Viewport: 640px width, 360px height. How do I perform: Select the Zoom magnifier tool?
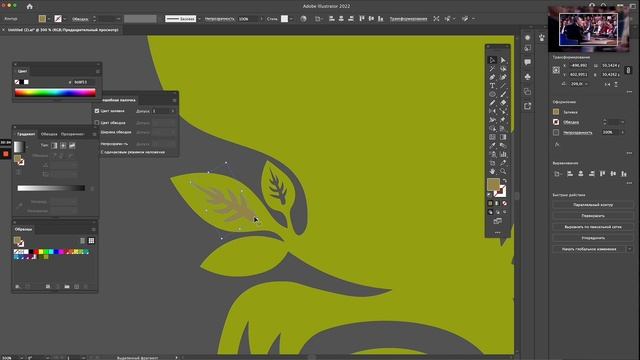coord(503,171)
